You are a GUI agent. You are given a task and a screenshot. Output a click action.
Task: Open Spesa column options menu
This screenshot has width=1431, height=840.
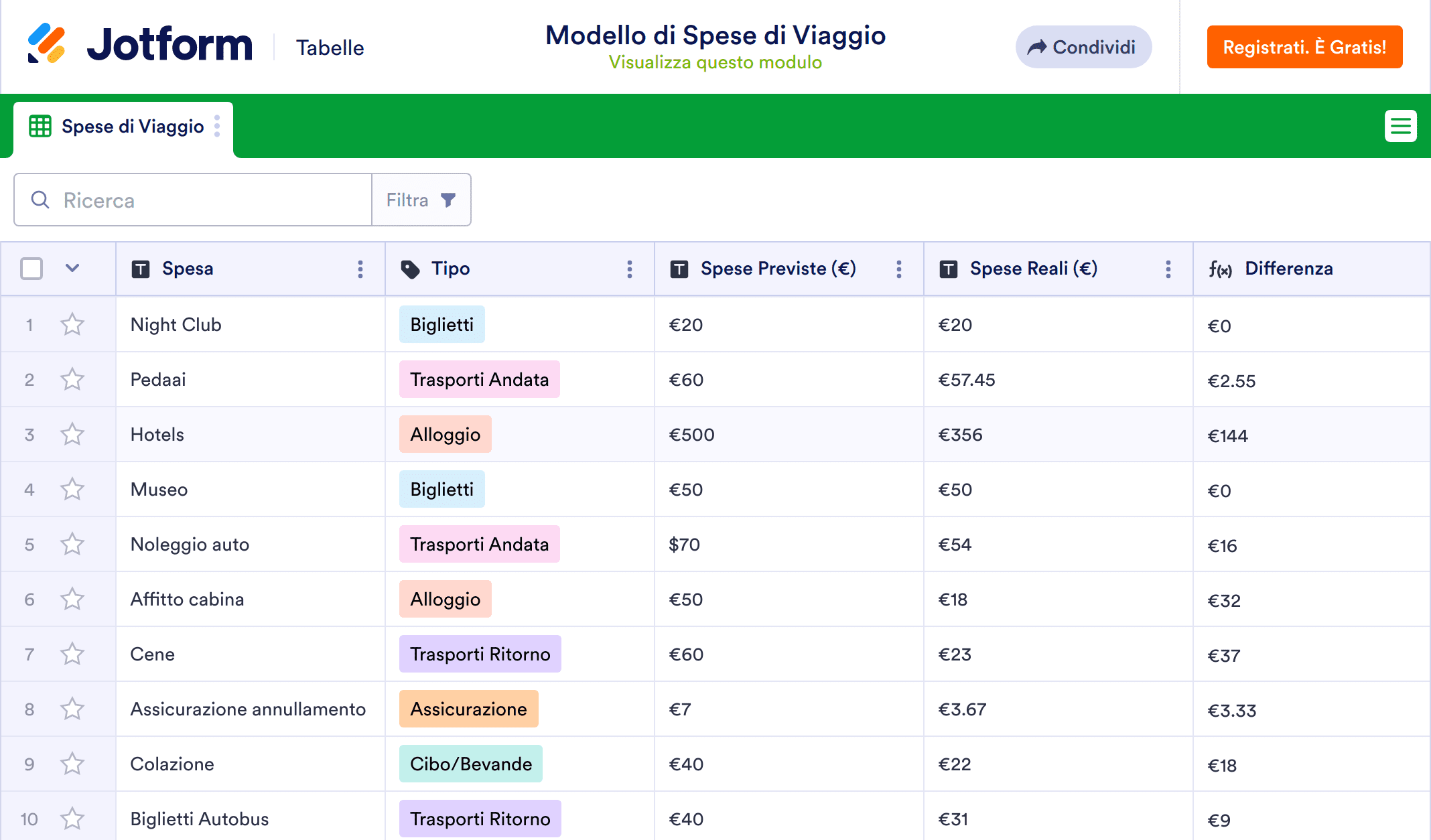(x=360, y=269)
